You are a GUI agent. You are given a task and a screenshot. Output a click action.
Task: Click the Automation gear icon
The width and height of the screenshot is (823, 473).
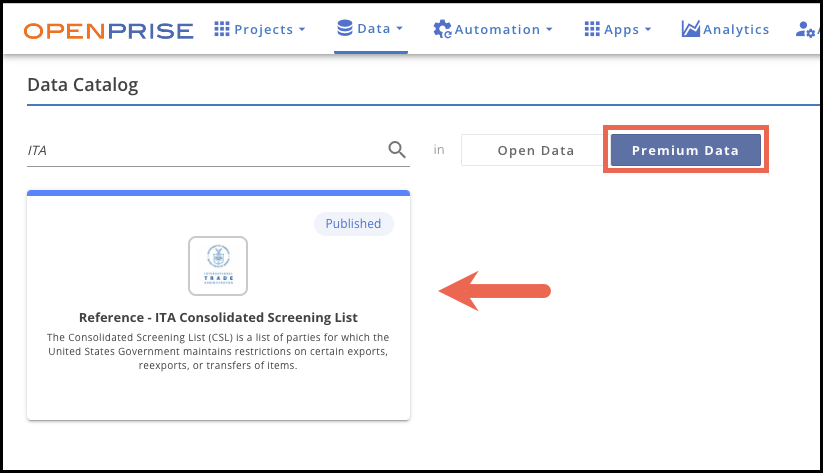coord(442,29)
